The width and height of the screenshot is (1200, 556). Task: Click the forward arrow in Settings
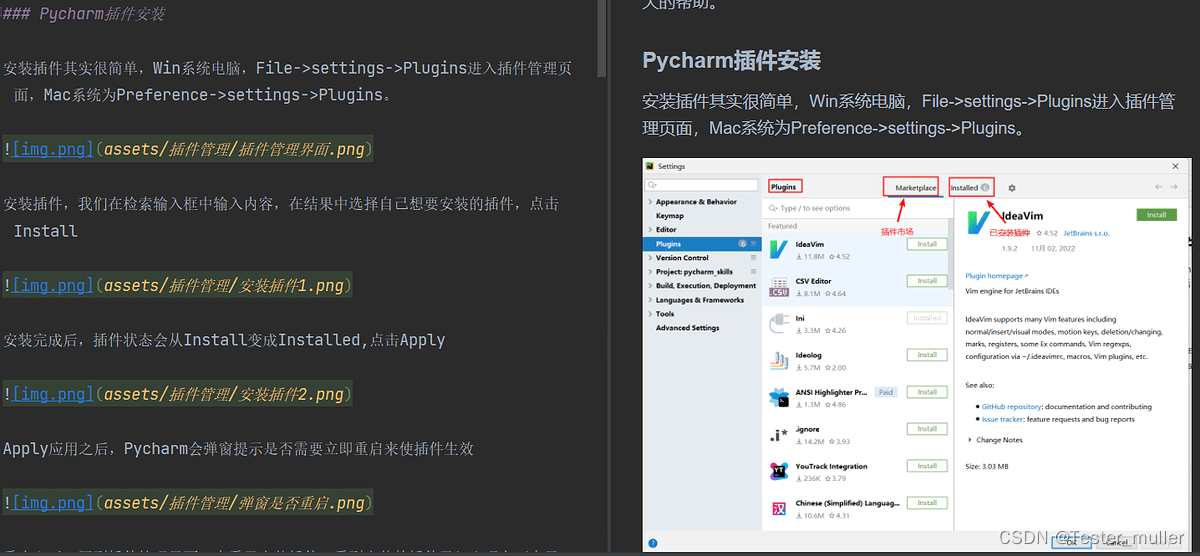1174,187
